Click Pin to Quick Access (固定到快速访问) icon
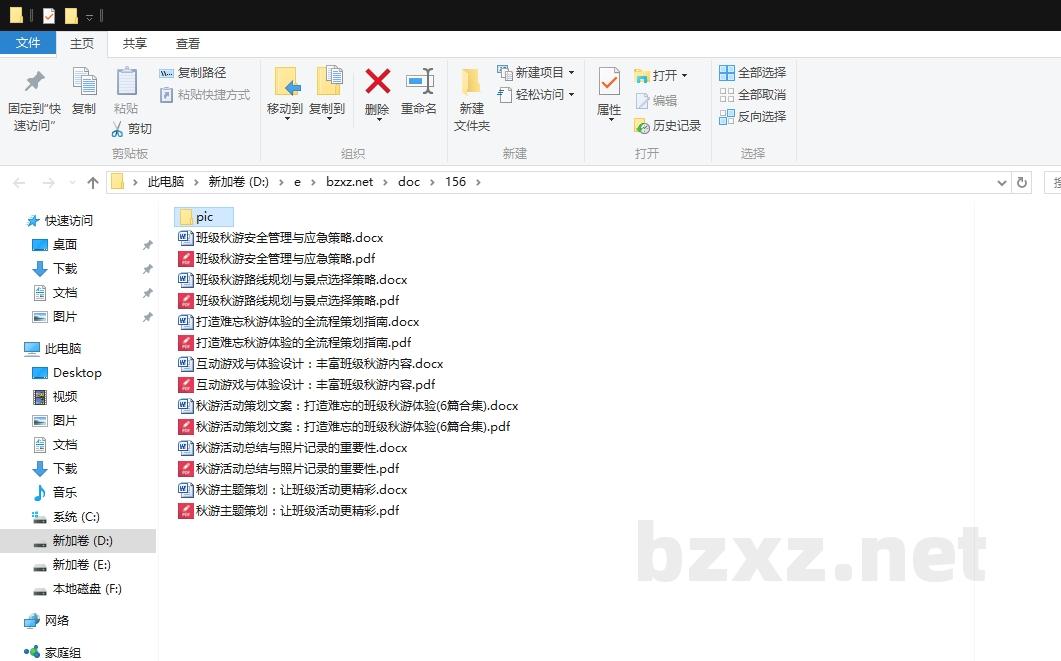This screenshot has height=661, width=1061. click(35, 82)
